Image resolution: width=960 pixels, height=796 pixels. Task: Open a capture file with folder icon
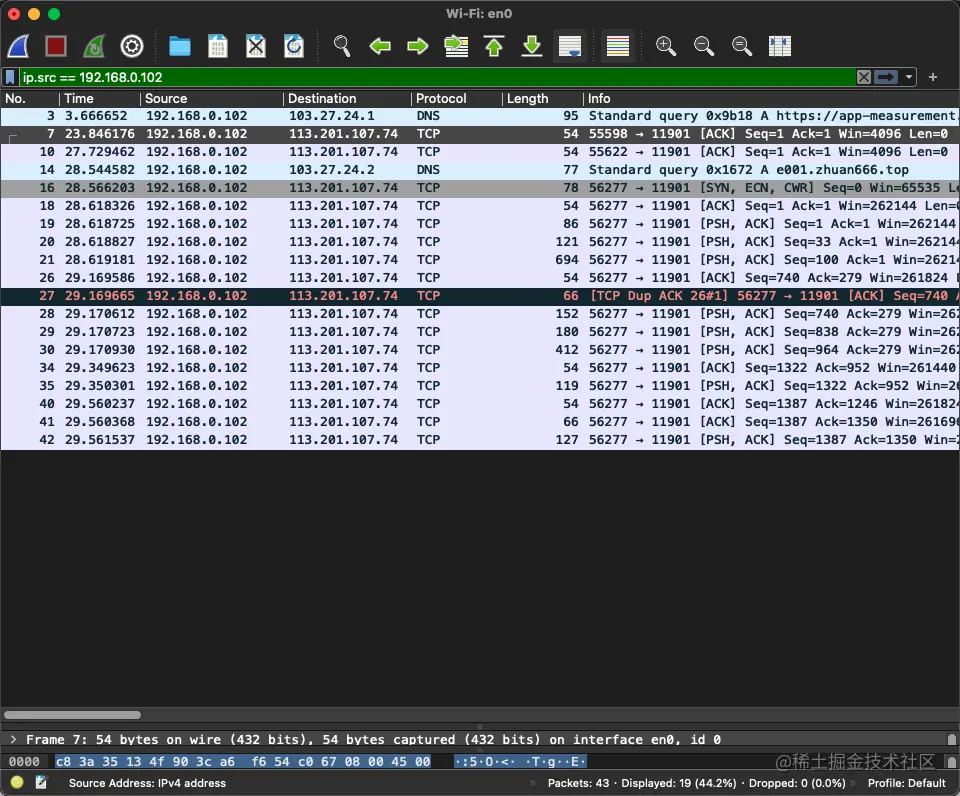[179, 47]
